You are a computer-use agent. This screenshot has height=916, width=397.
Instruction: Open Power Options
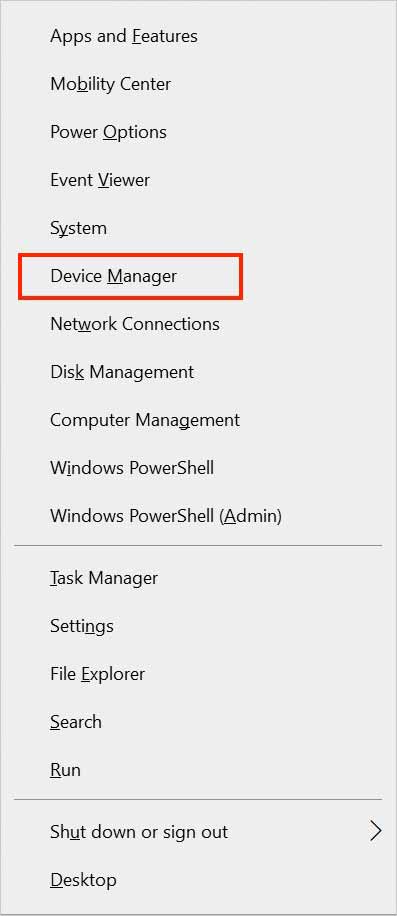coord(198,132)
